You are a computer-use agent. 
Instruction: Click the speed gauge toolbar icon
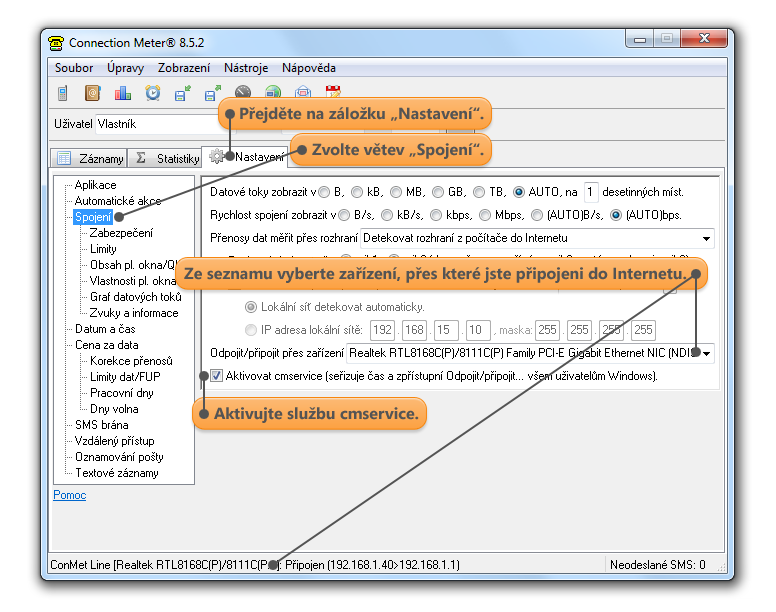(x=243, y=92)
